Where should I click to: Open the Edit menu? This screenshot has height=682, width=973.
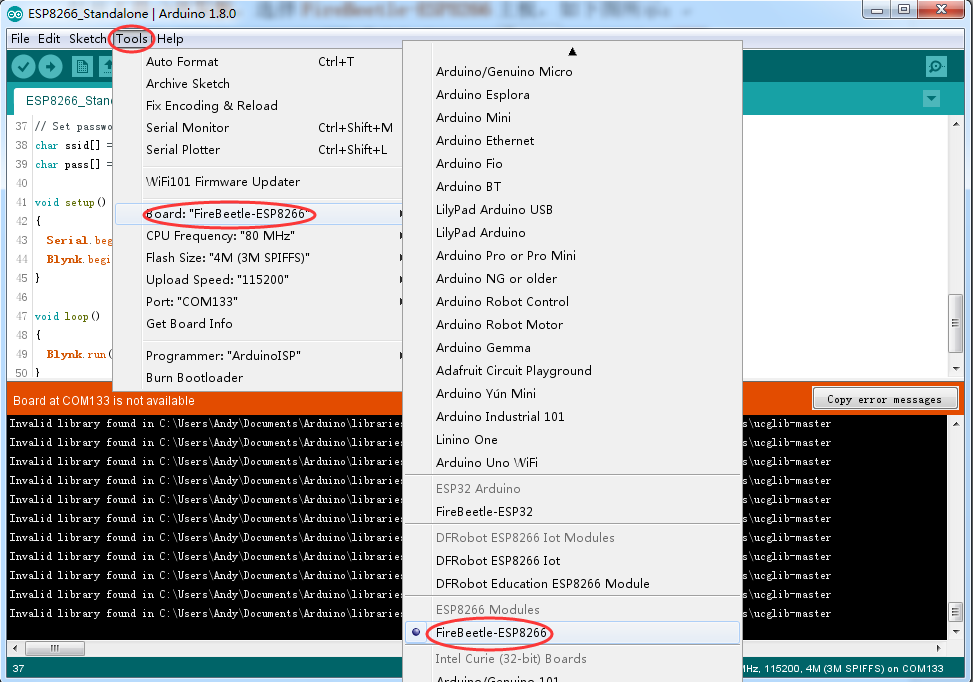click(49, 38)
